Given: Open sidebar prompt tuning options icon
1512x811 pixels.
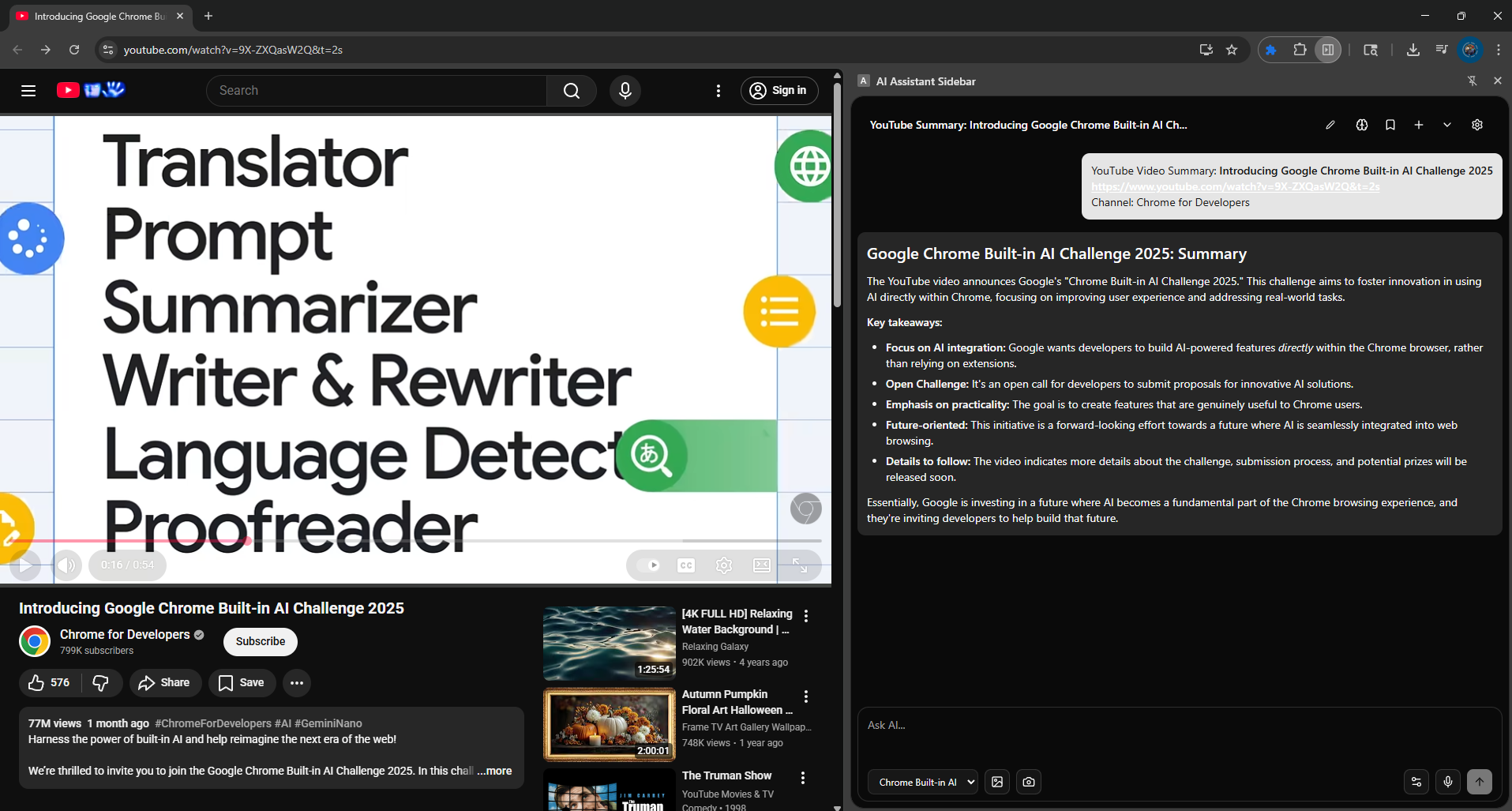Looking at the screenshot, I should tap(1416, 782).
